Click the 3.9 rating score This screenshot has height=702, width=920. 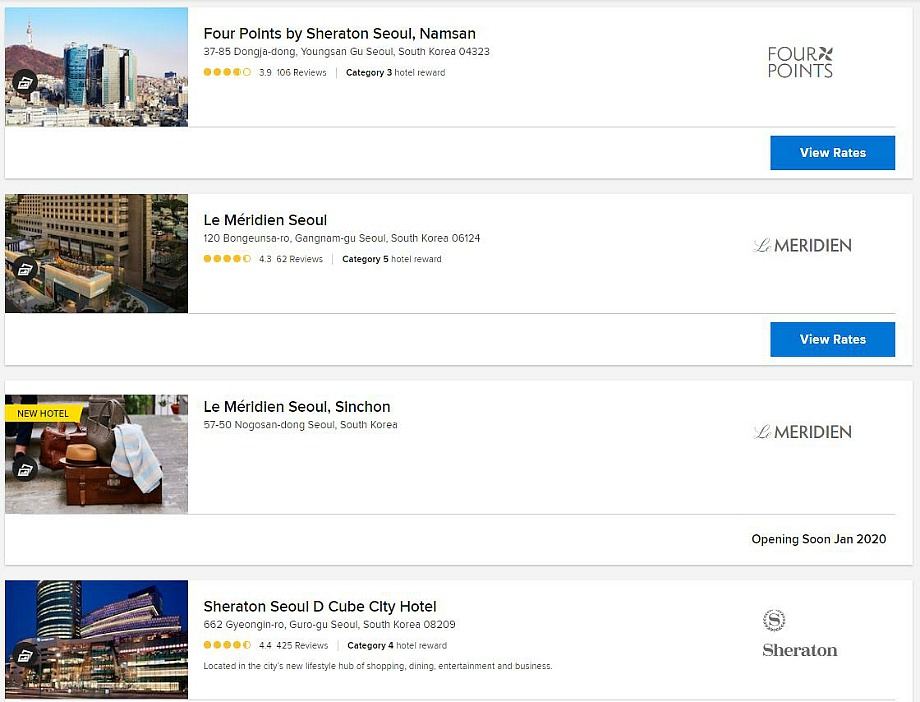pos(265,73)
